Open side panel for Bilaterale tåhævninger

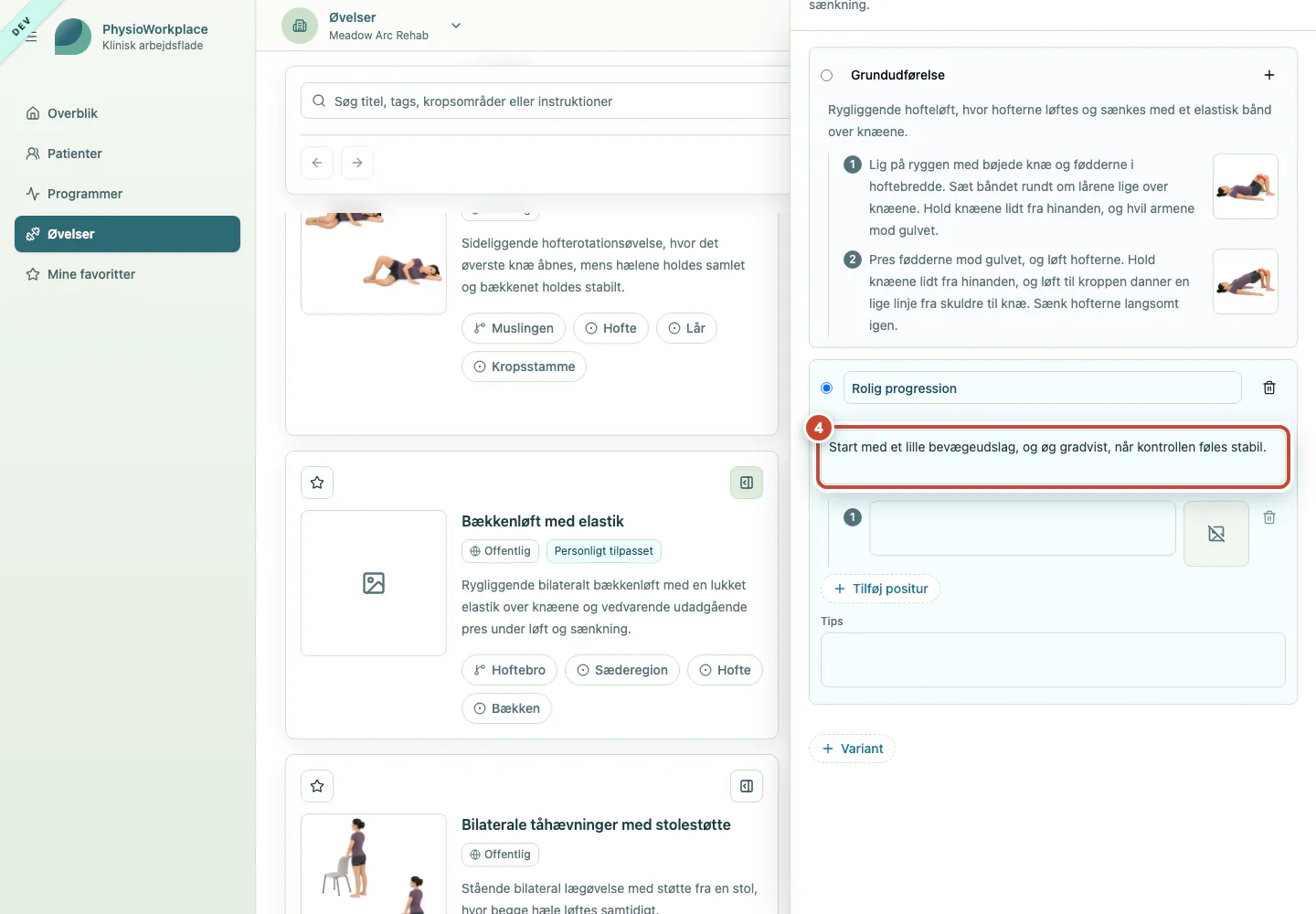click(x=747, y=786)
